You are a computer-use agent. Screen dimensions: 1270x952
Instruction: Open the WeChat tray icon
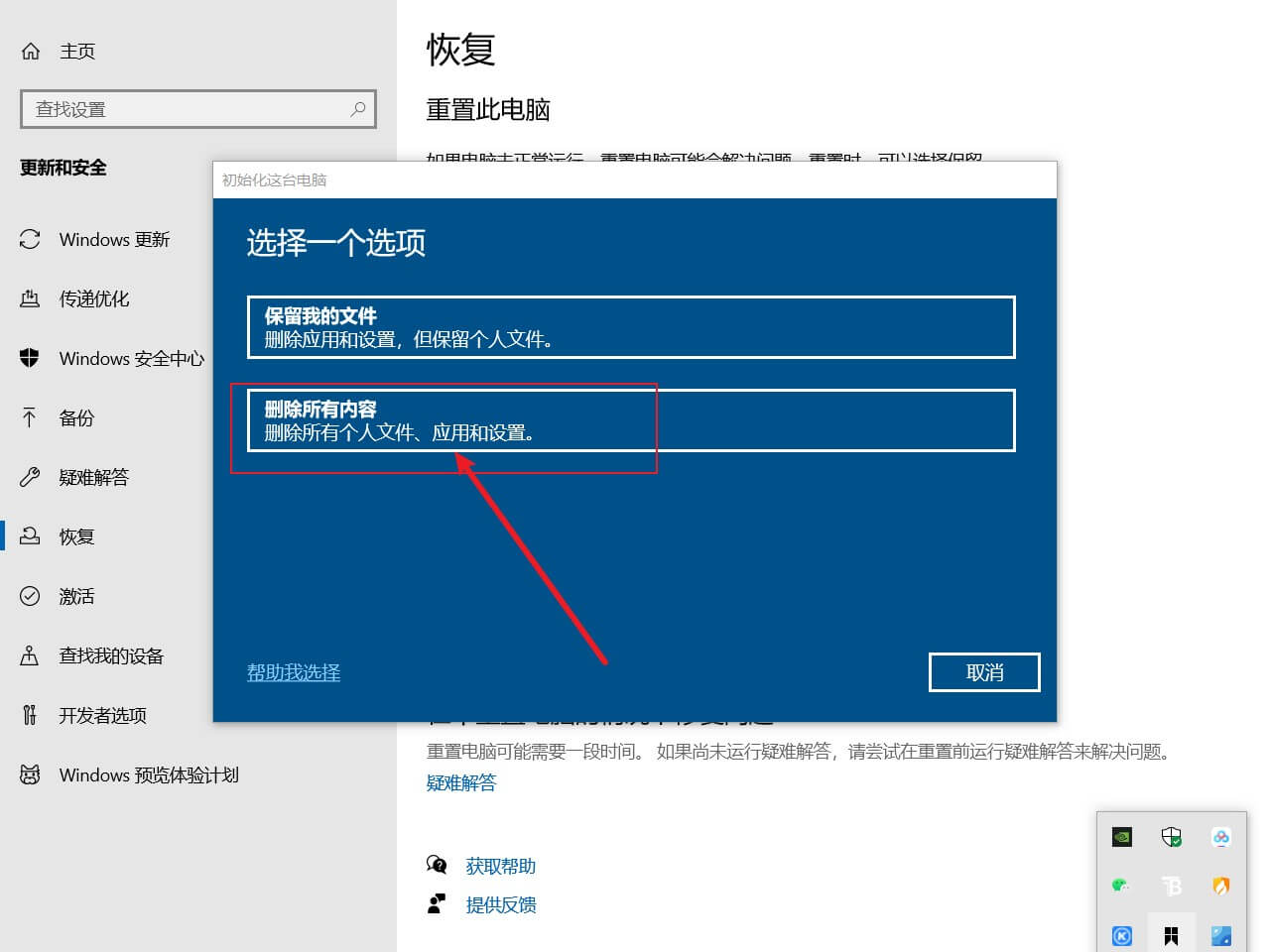(1122, 886)
